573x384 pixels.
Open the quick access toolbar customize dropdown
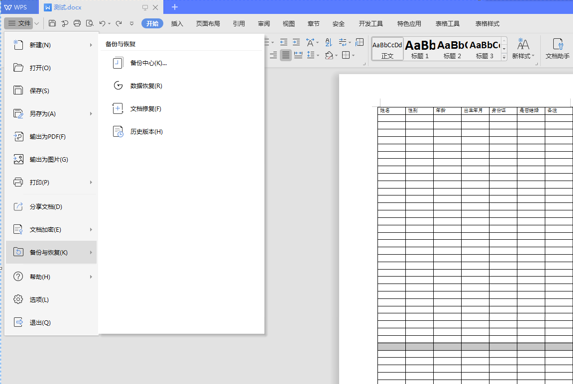(x=132, y=23)
